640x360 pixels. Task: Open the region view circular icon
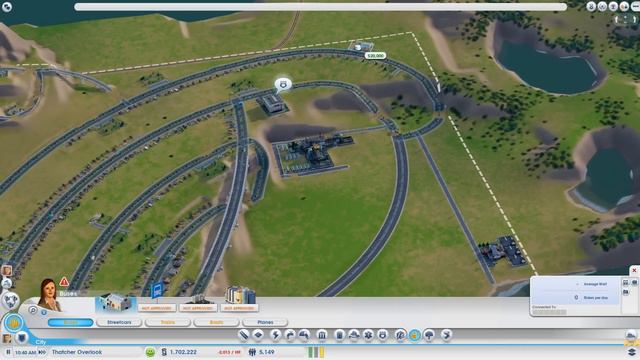pyautogui.click(x=11, y=301)
